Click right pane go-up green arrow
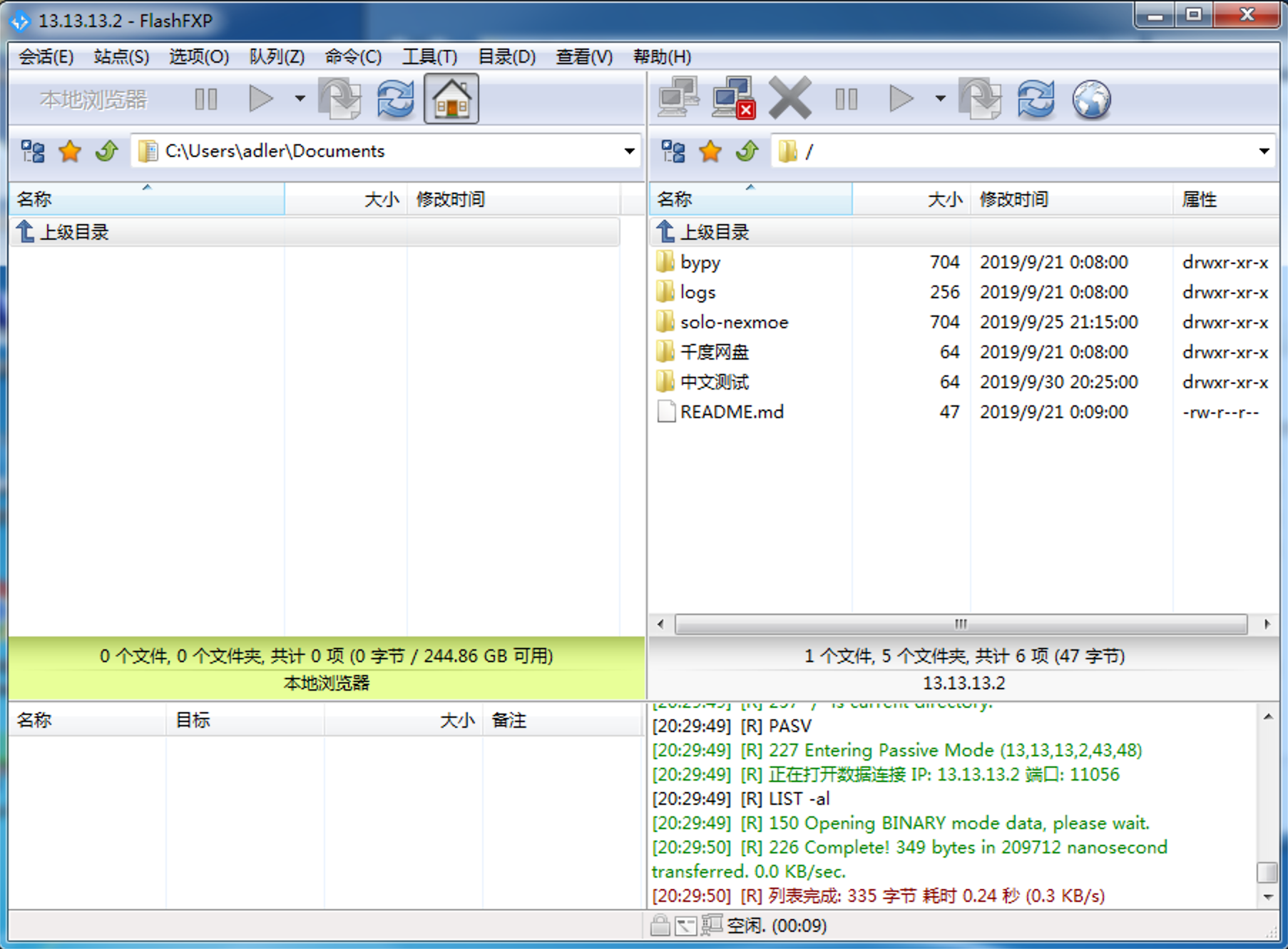This screenshot has width=1288, height=949. 747,151
